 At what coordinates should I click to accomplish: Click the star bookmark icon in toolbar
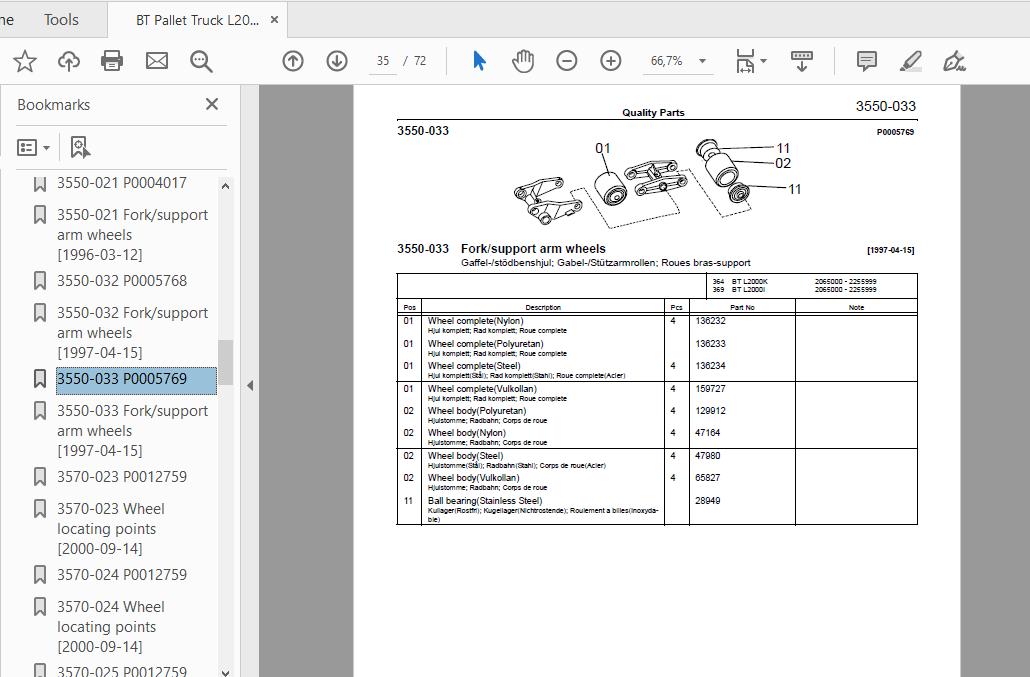(25, 61)
